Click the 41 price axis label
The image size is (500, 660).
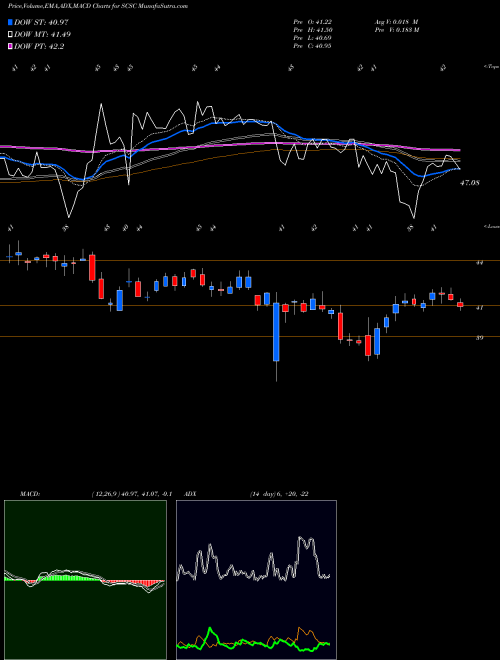click(x=479, y=308)
